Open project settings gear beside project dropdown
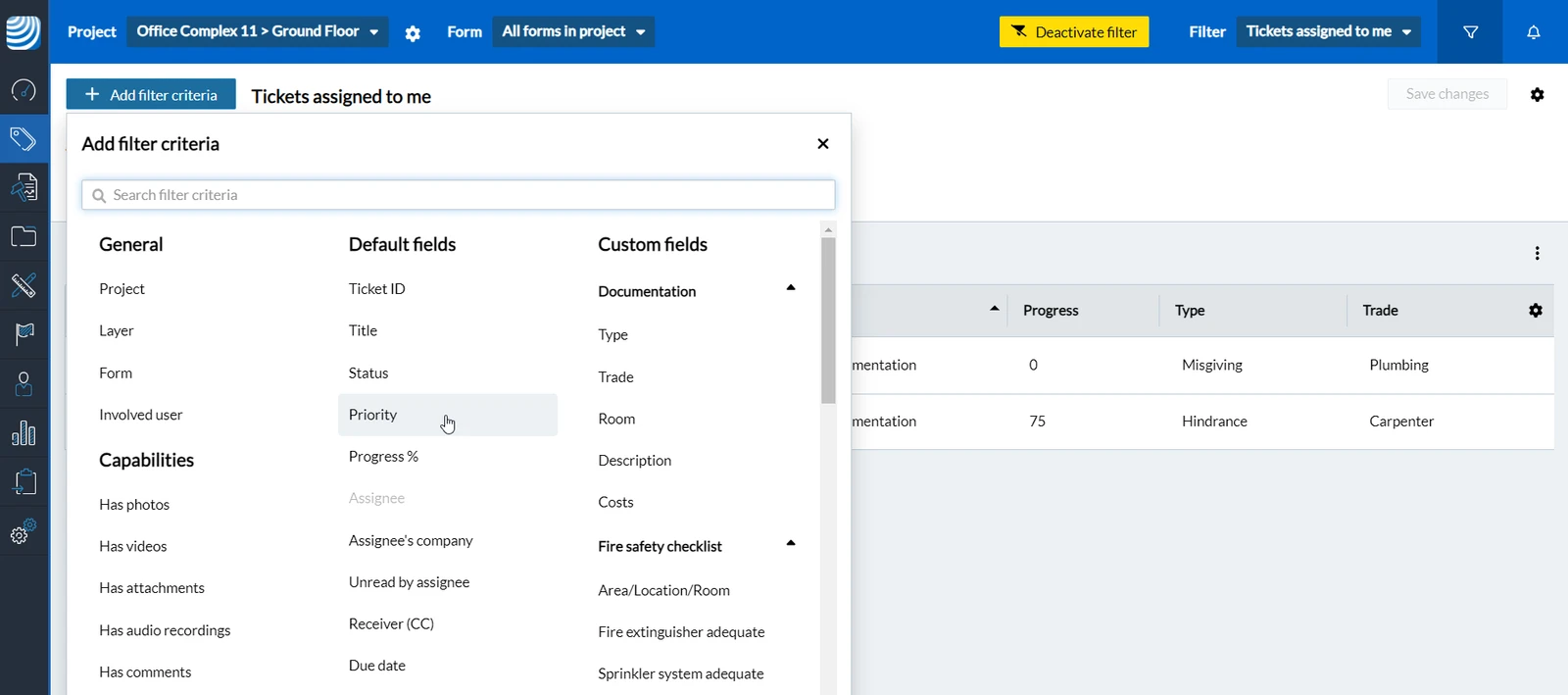This screenshot has width=1568, height=695. tap(413, 33)
